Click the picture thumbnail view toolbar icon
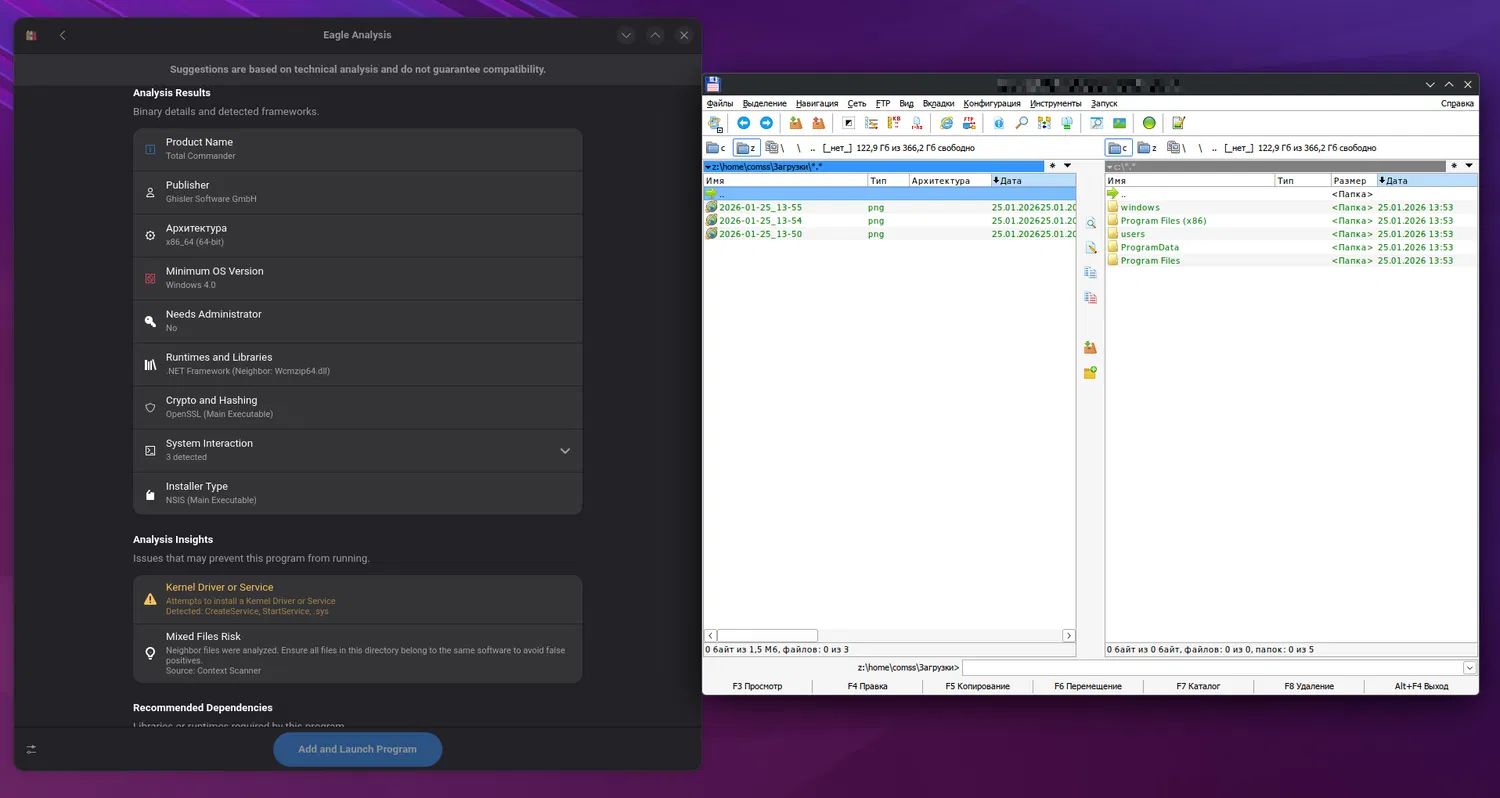 (x=1119, y=123)
